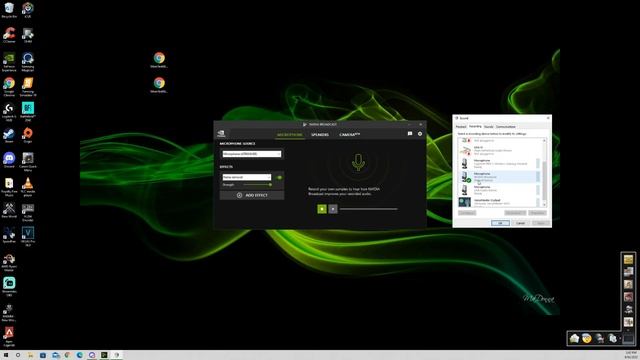
Task: Select the AMD Ryzen Master desktop icon
Action: [9, 262]
